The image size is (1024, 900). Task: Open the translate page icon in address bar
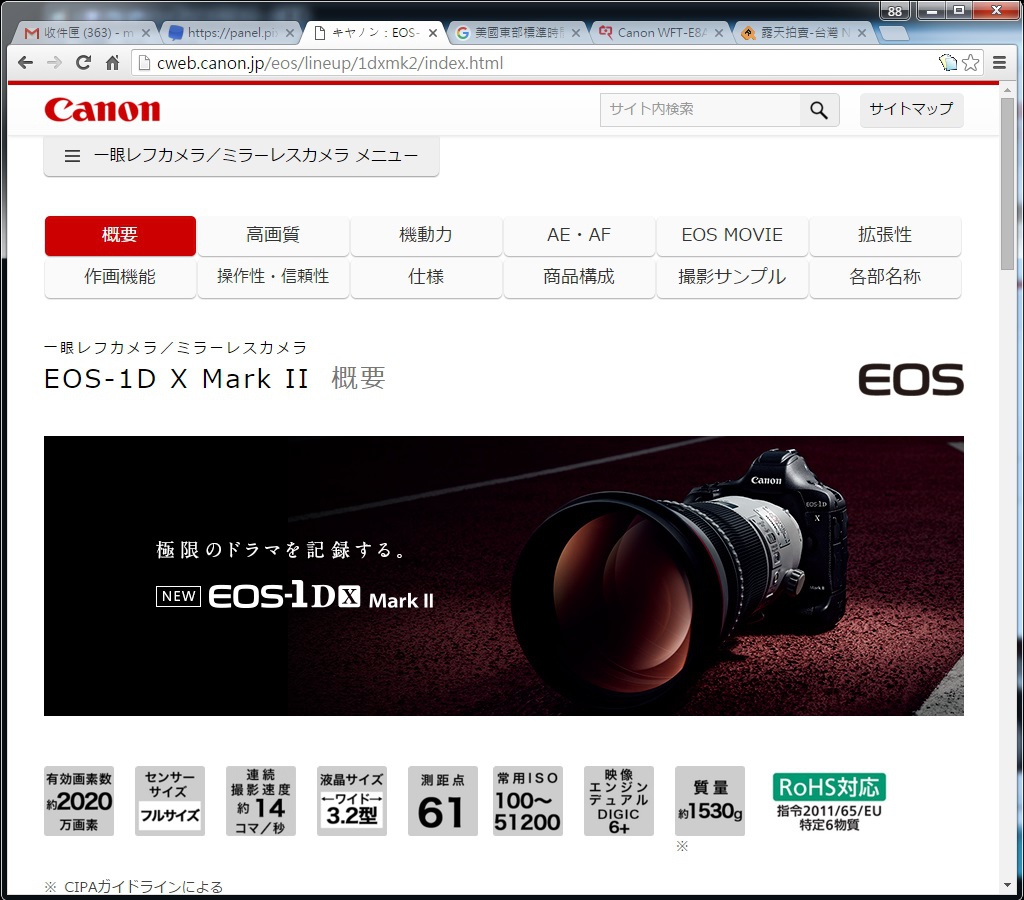point(948,63)
